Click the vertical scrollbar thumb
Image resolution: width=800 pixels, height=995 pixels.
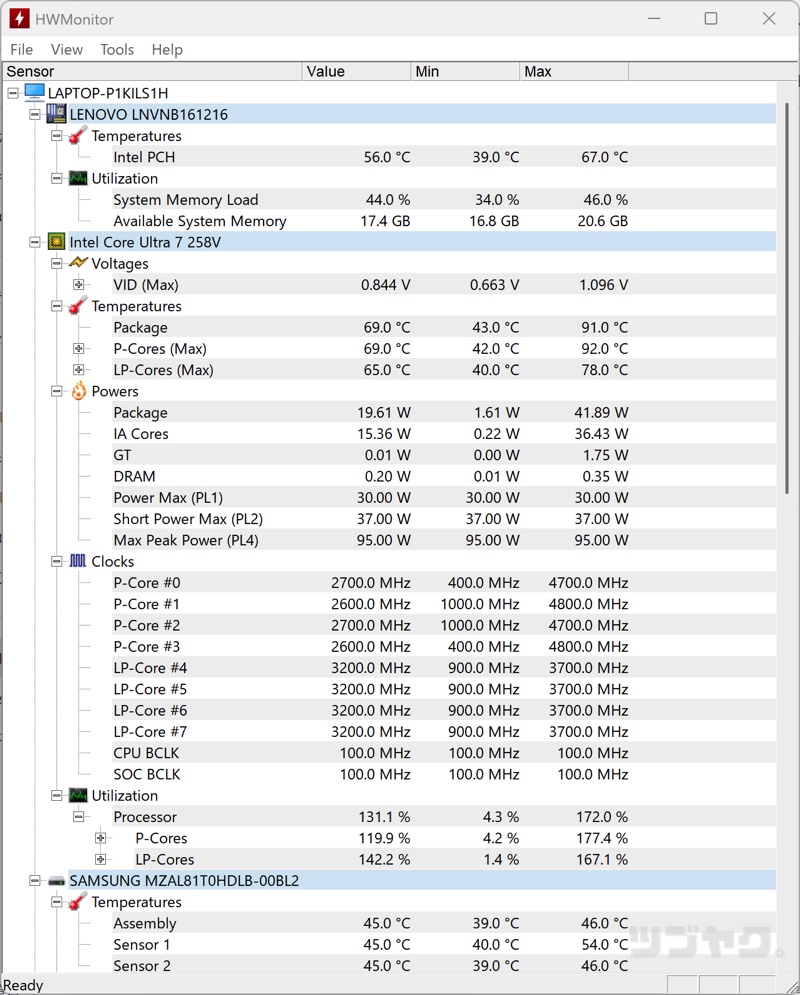click(787, 298)
